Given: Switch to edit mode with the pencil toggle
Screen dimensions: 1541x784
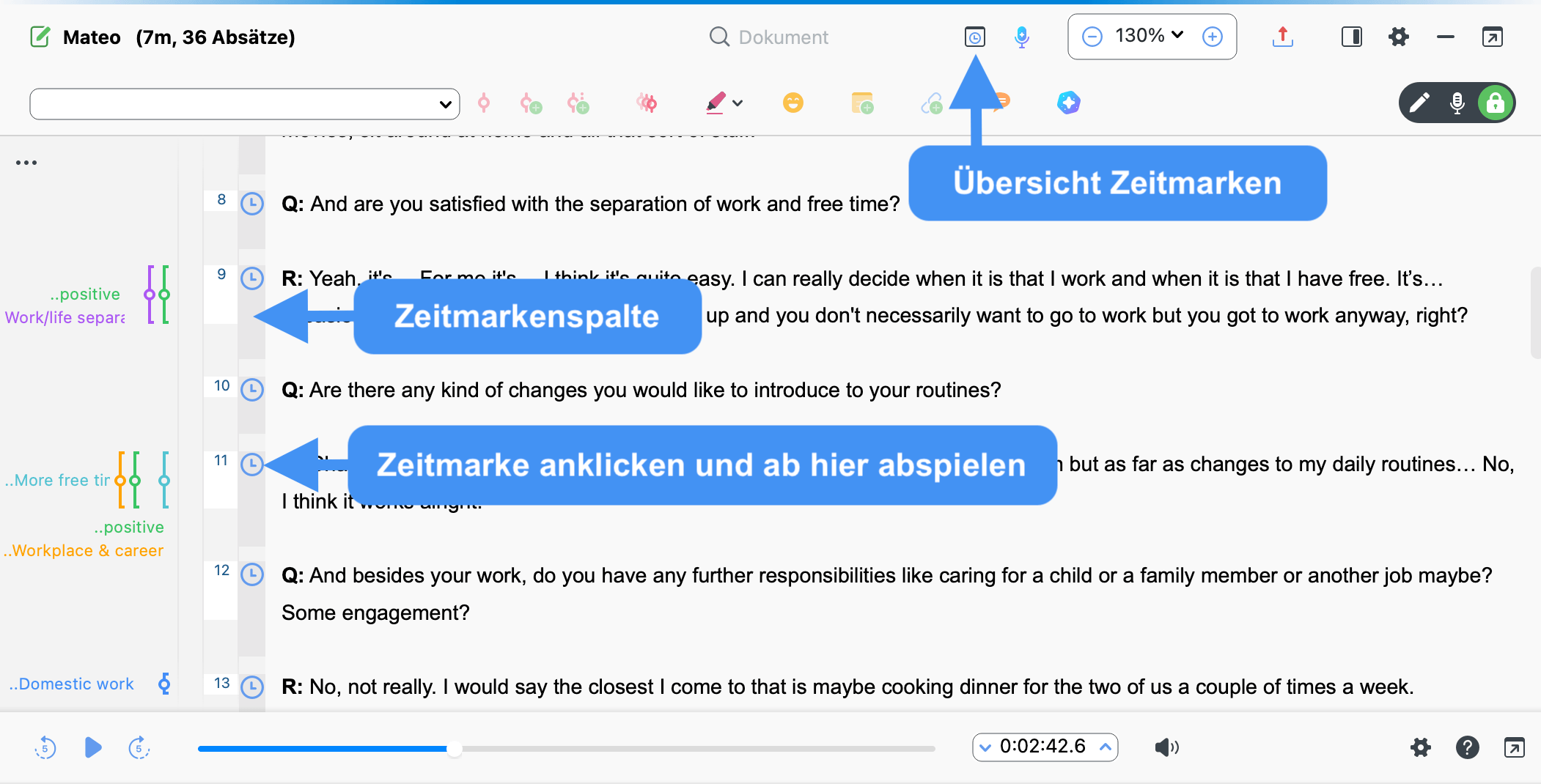Looking at the screenshot, I should [x=1419, y=103].
